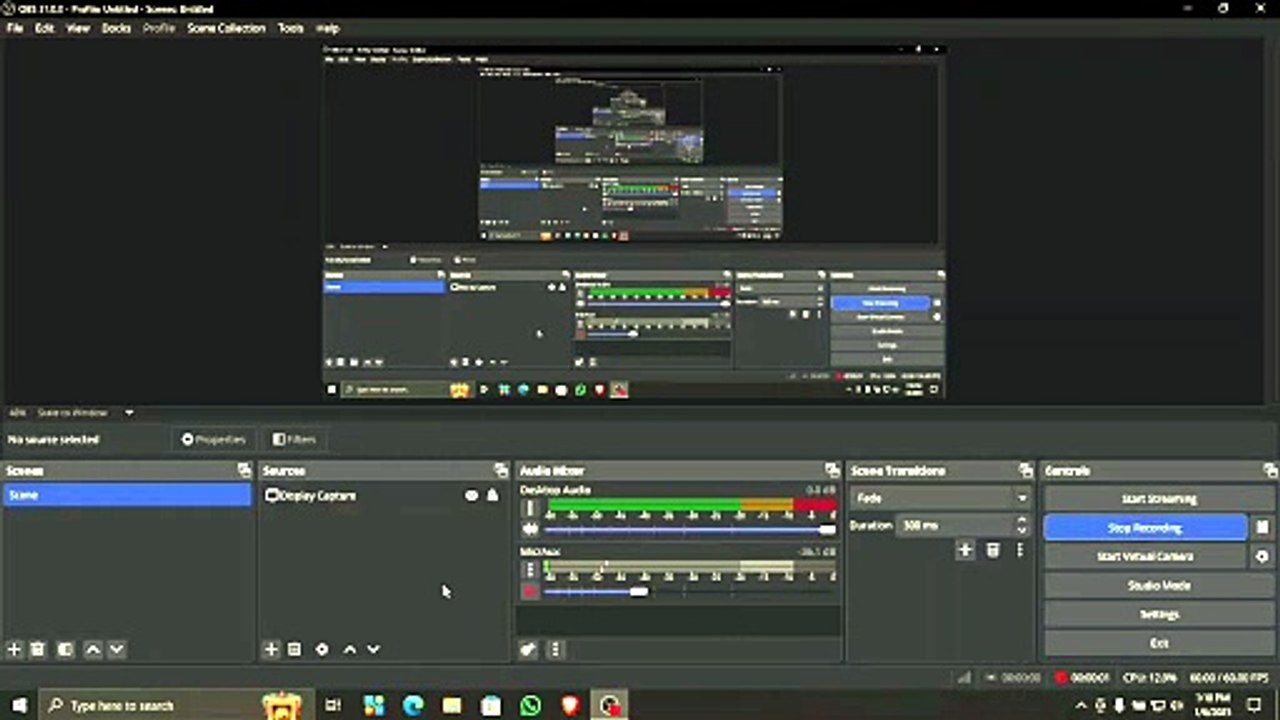Toggle visibility of Display Capture source
The width and height of the screenshot is (1280, 720).
tap(472, 495)
